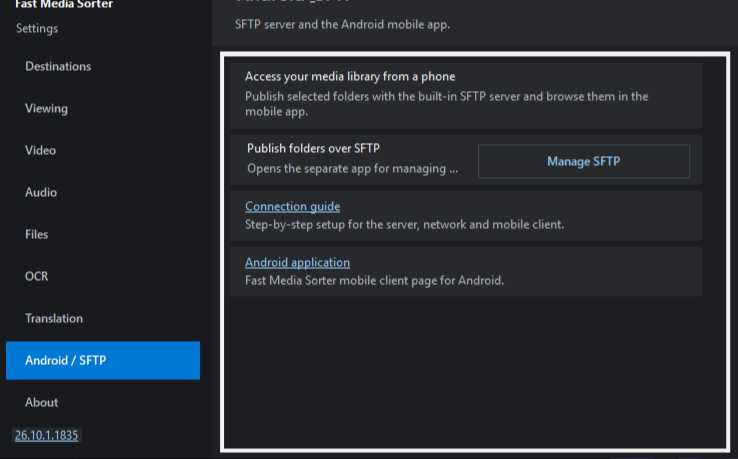Viewport: 738px width, 459px height.
Task: Open the Destinations settings section
Action: point(103,66)
